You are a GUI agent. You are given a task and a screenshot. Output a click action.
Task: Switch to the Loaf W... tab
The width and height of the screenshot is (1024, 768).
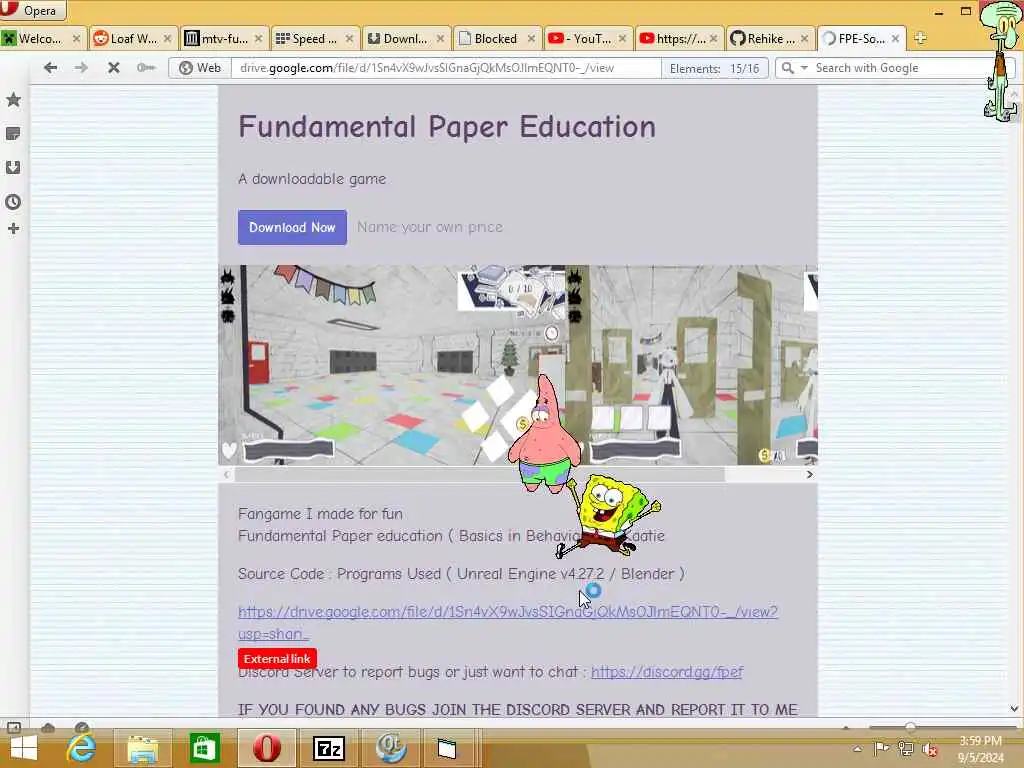point(133,39)
